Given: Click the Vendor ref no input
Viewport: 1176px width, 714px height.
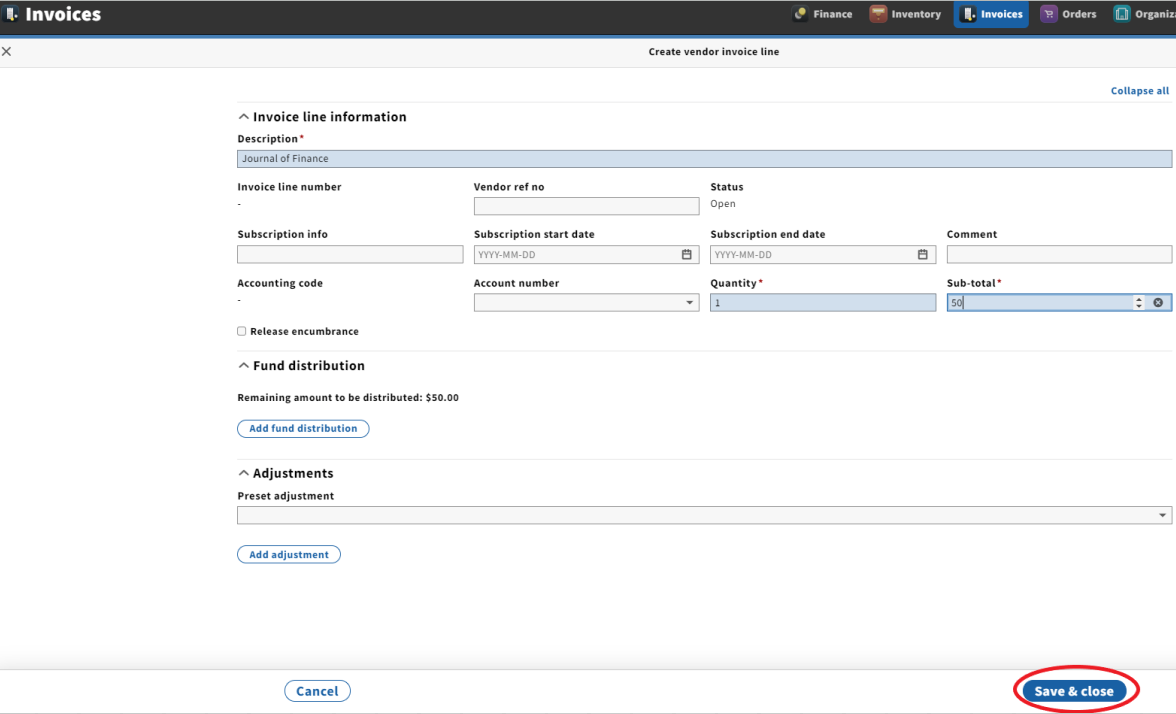Looking at the screenshot, I should tap(586, 206).
